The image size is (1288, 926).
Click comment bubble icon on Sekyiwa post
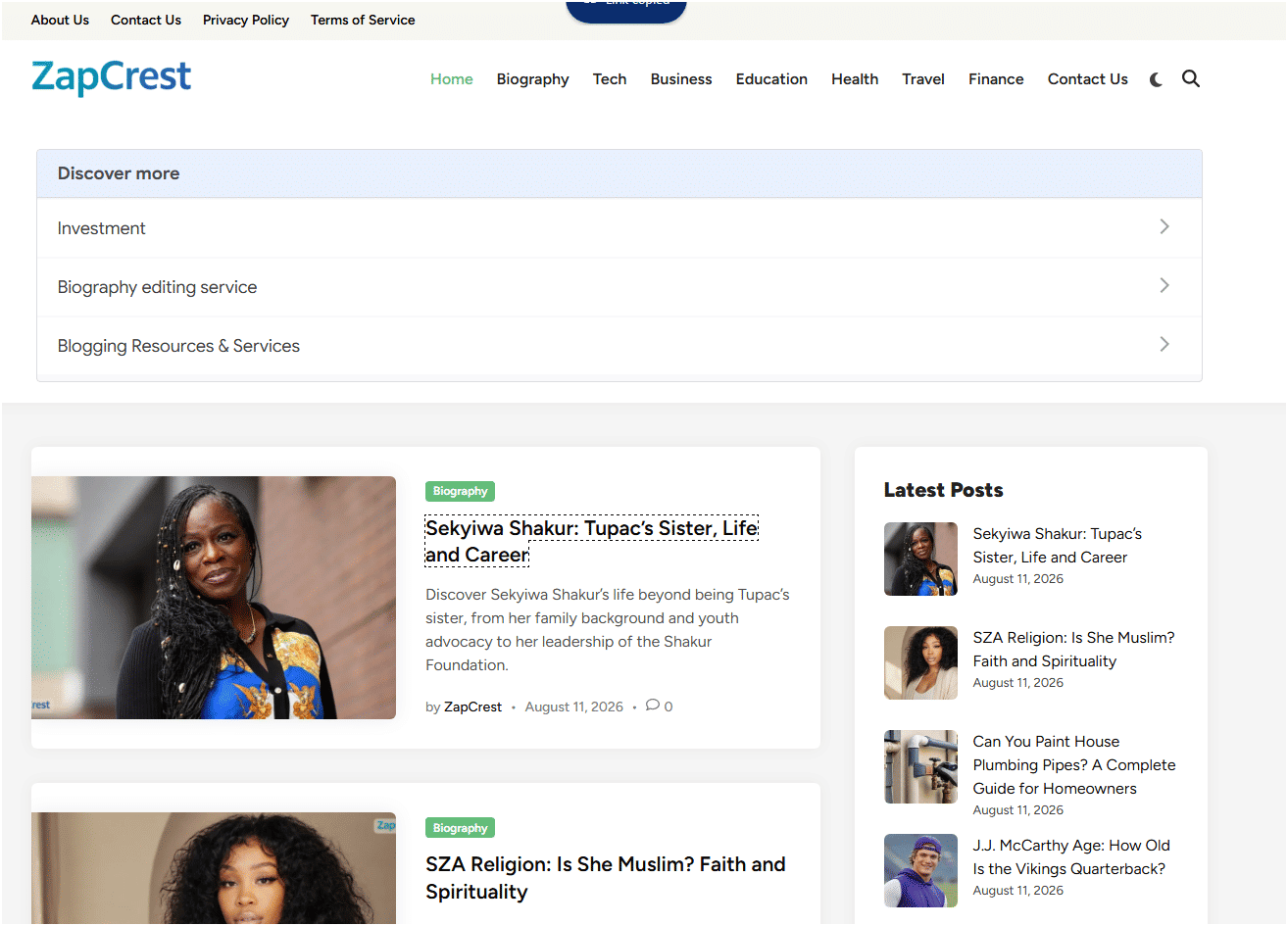point(652,706)
